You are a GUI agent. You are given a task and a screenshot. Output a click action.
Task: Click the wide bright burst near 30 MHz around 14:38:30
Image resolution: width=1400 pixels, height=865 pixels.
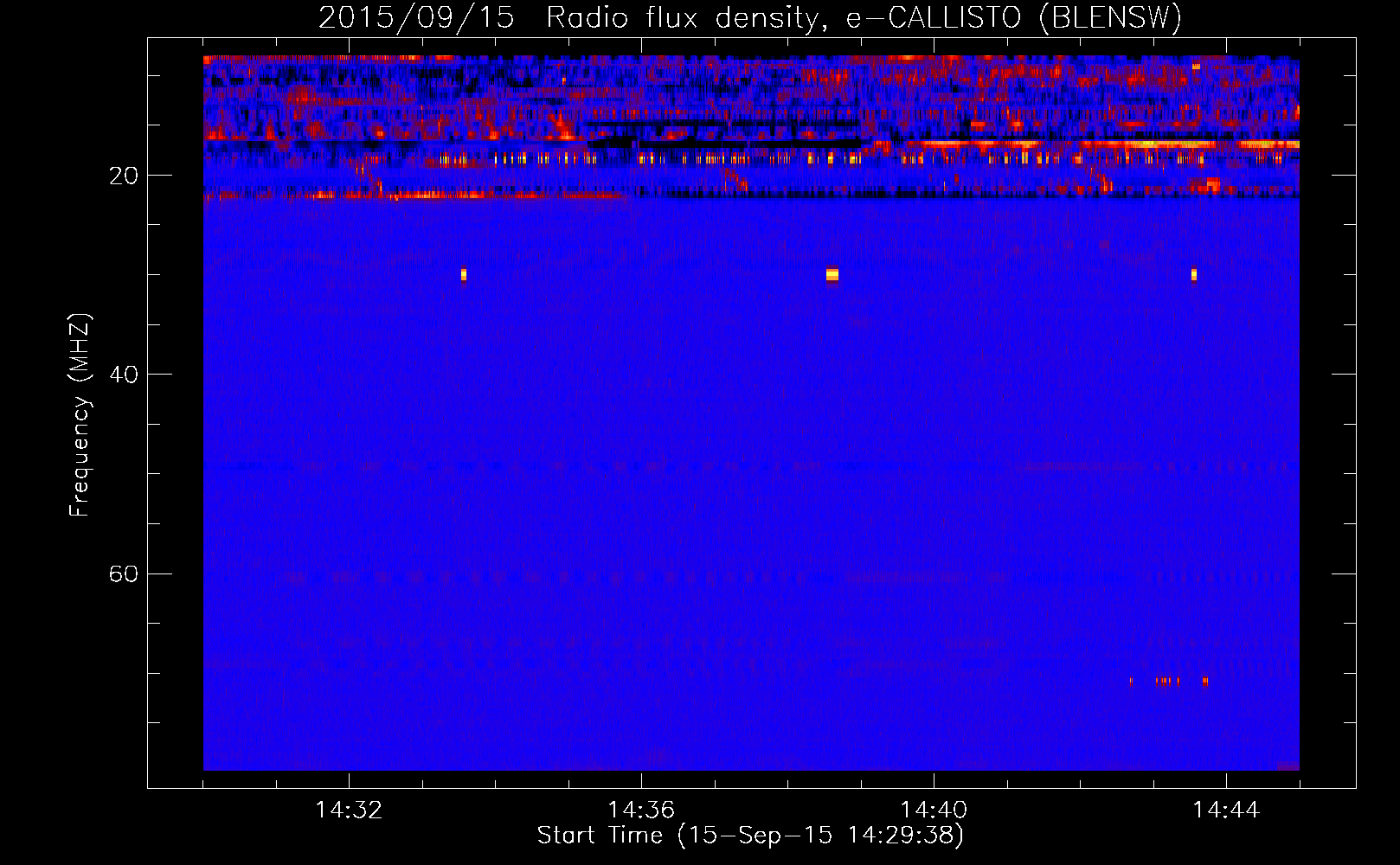point(832,275)
